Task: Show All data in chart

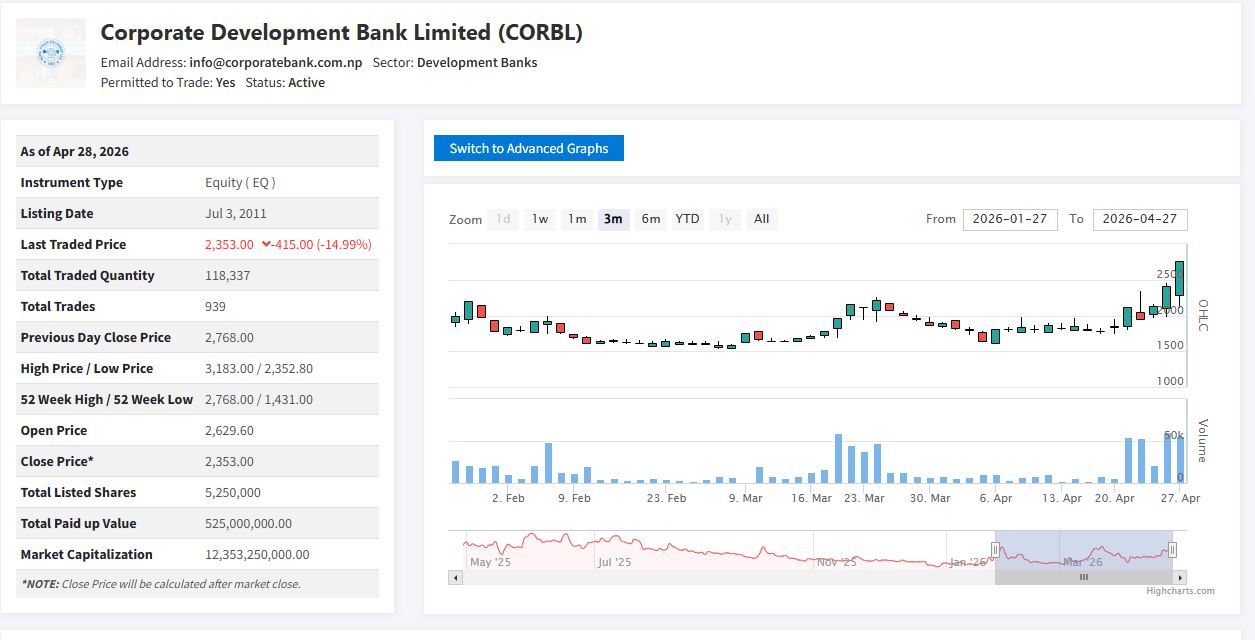Action: click(x=761, y=219)
